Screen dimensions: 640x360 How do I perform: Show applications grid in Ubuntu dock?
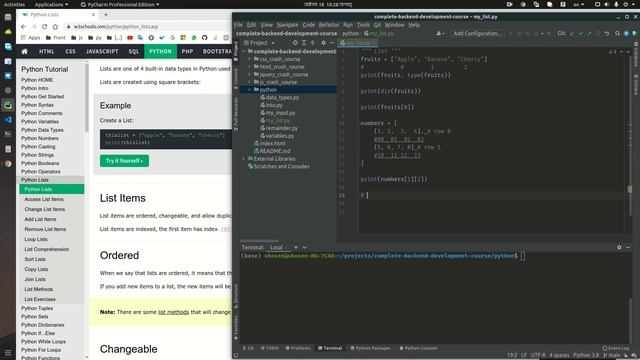tap(8, 353)
